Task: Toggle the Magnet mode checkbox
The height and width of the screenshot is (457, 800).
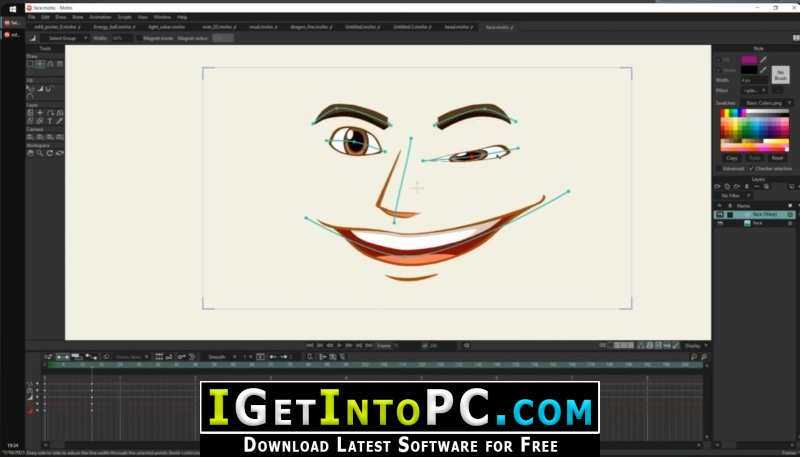Action: coord(139,38)
